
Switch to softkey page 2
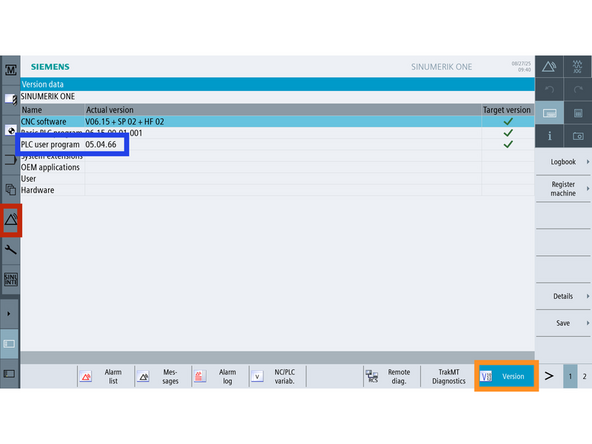click(584, 376)
